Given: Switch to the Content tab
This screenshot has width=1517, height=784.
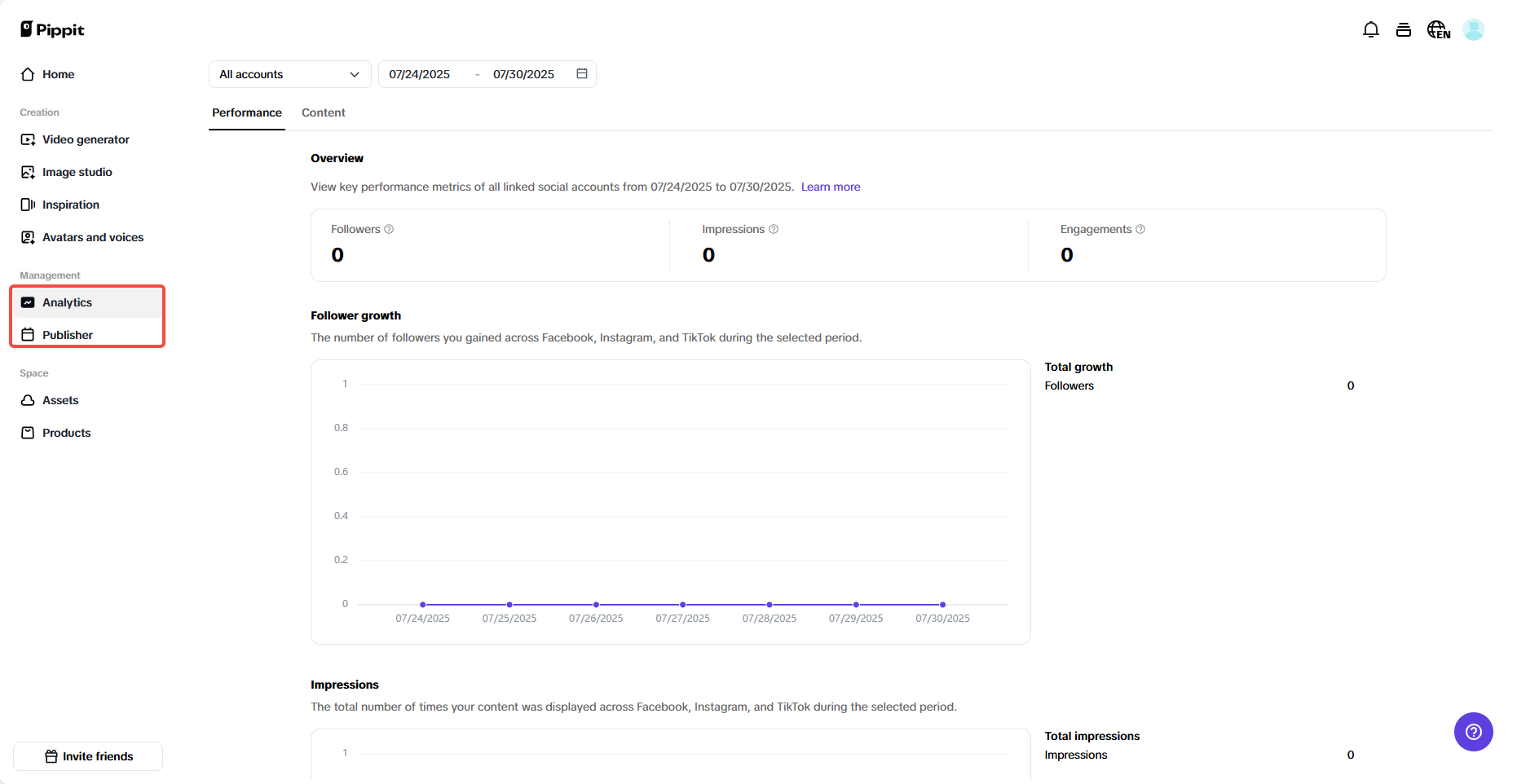Looking at the screenshot, I should [x=323, y=112].
